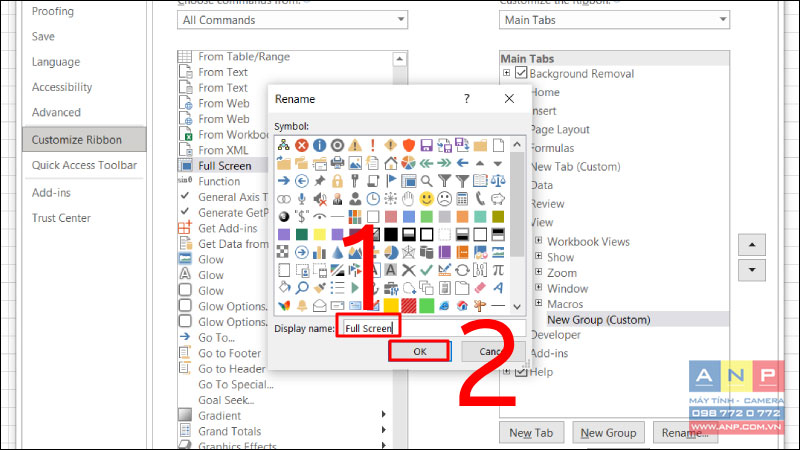The image size is (800, 450).
Task: Toggle the Background Removal checkbox
Action: click(521, 73)
